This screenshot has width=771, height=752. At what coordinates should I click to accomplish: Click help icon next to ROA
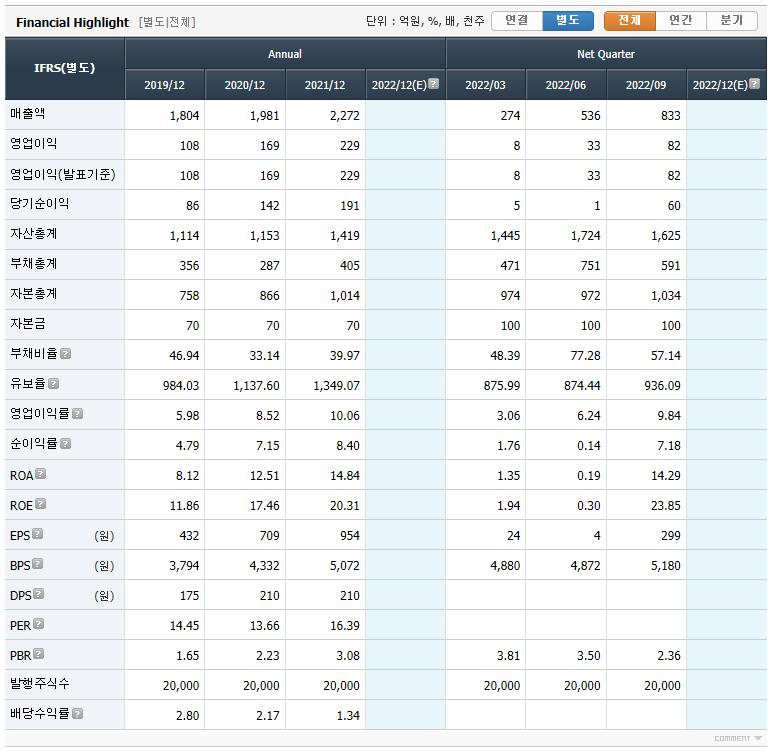click(41, 474)
